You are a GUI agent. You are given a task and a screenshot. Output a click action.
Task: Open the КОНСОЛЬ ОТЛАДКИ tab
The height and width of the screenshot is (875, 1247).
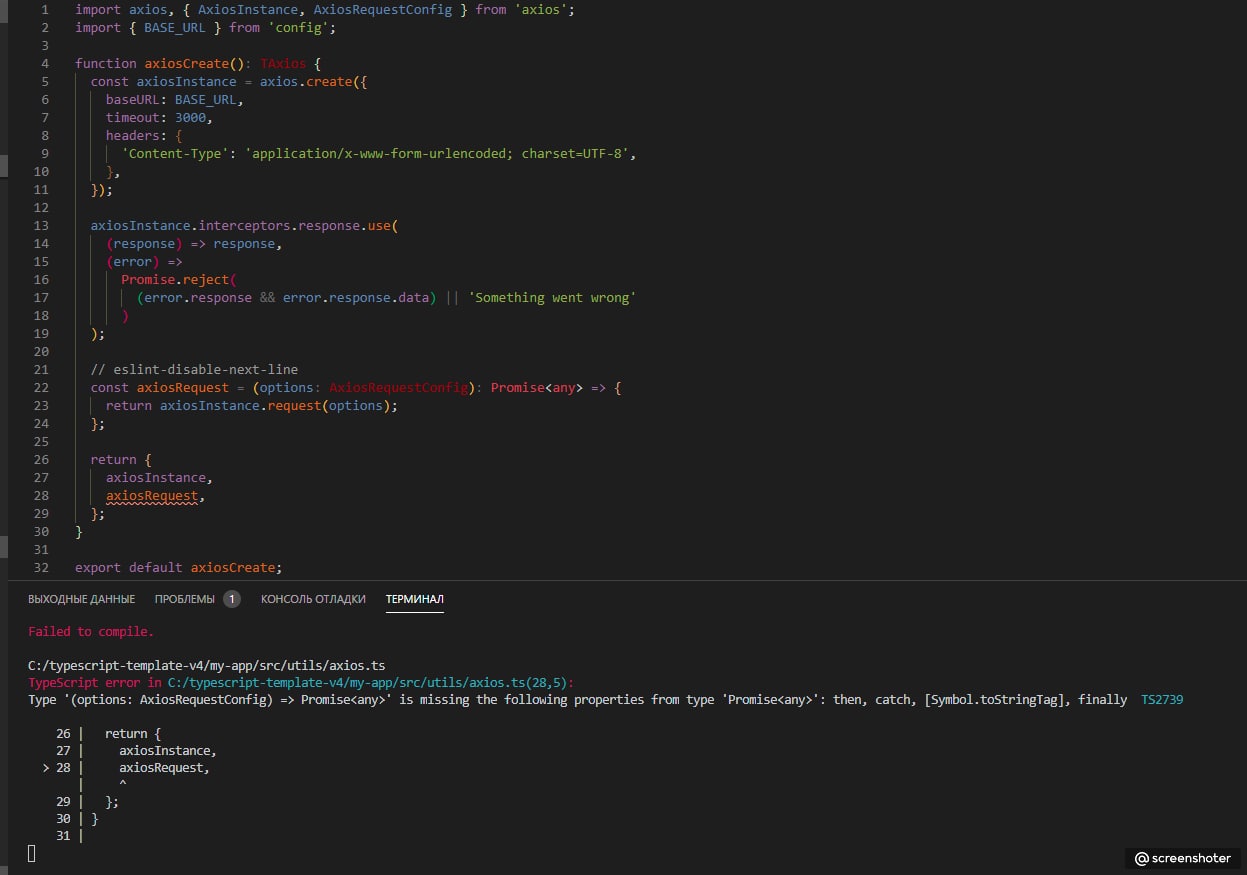coord(313,599)
